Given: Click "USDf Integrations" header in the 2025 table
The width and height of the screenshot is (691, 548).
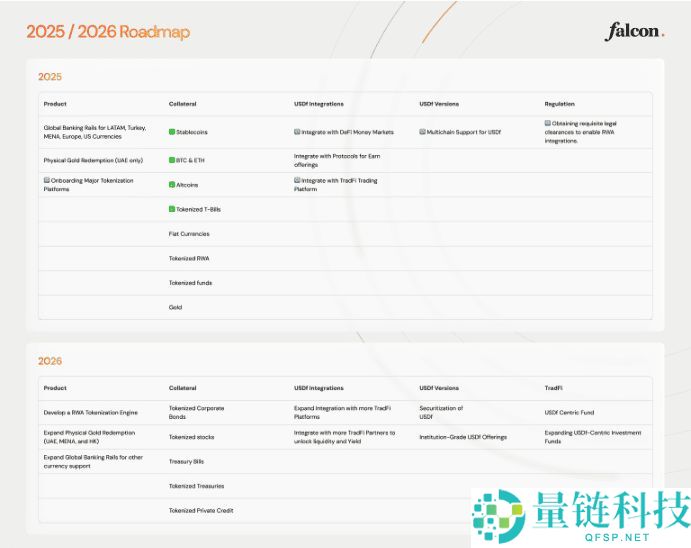Looking at the screenshot, I should pyautogui.click(x=319, y=104).
